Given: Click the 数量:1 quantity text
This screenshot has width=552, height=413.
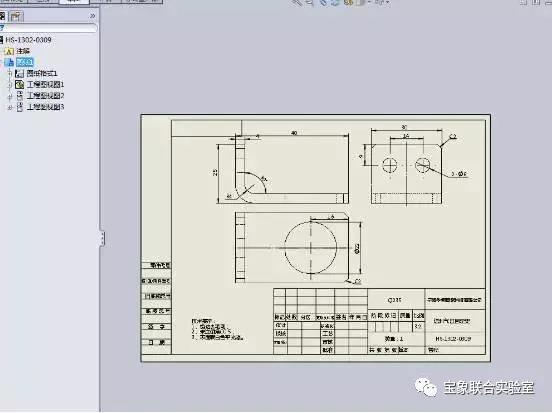Looking at the screenshot, I should coord(394,339).
